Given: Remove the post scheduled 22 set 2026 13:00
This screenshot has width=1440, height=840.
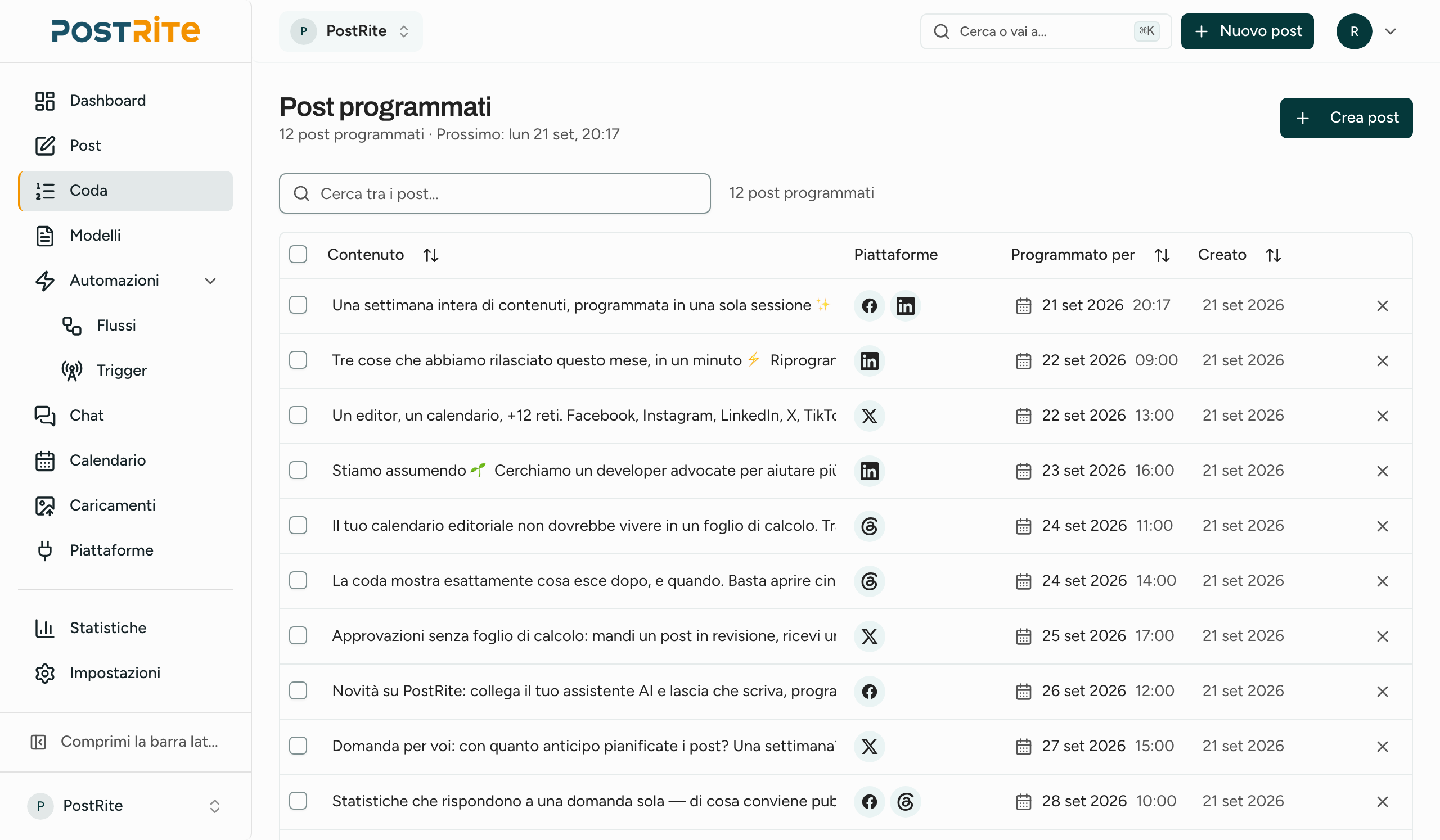Looking at the screenshot, I should [1381, 416].
